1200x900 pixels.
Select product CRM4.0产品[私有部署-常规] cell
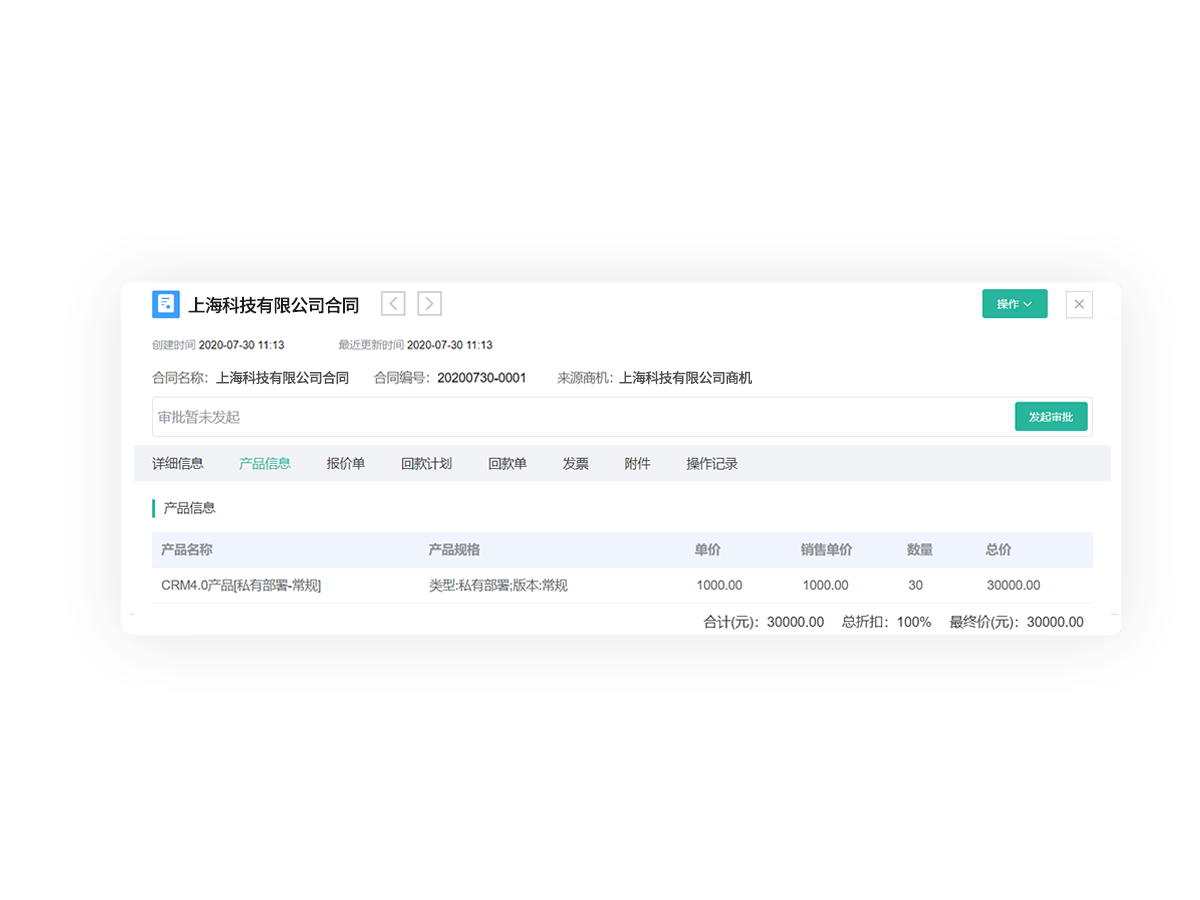(241, 586)
